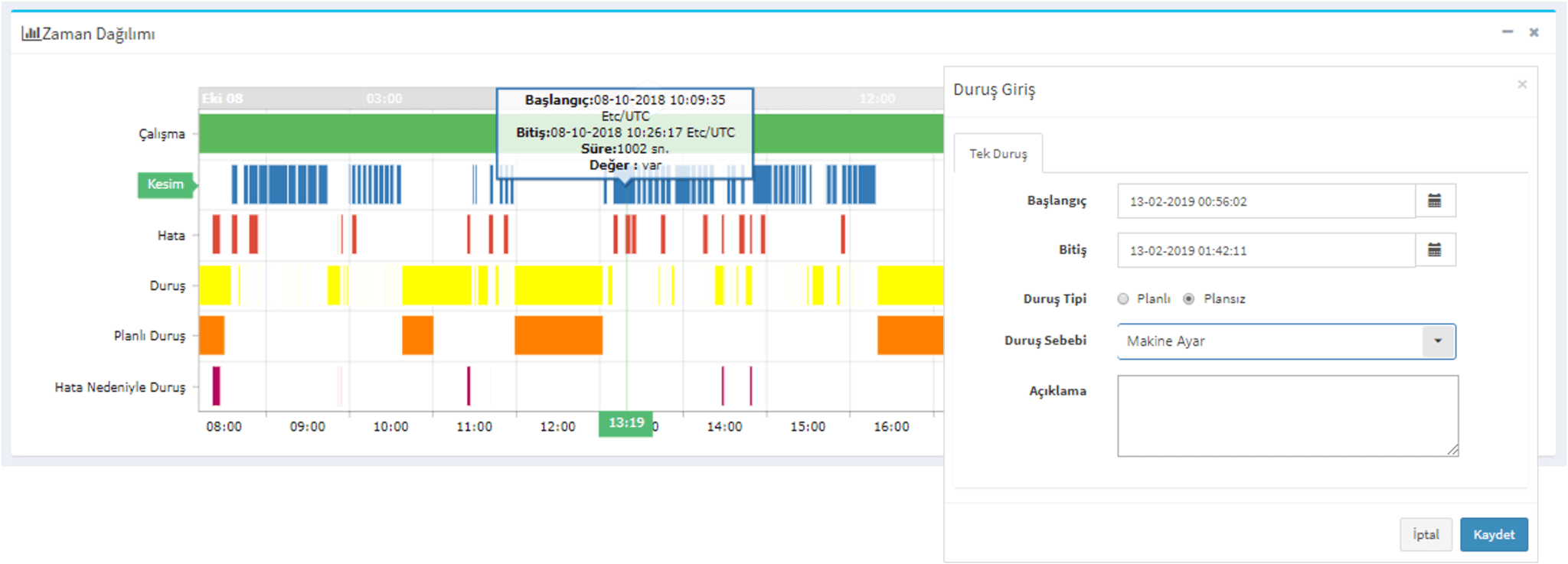Viewport: 1568px width, 564px height.
Task: Open the Bitiş calendar picker
Action: 1435,250
